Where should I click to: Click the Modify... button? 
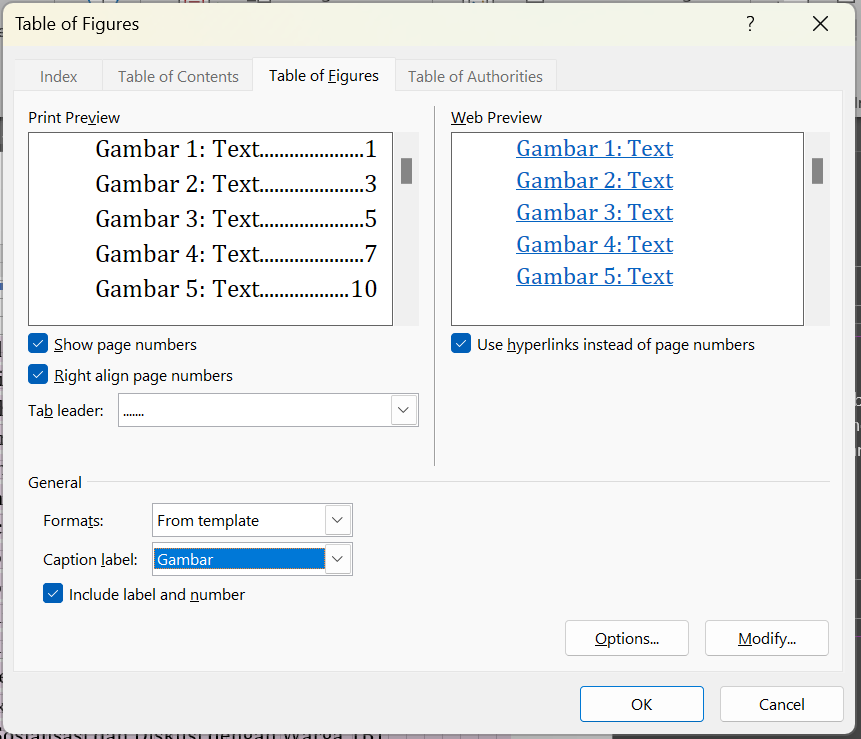(x=767, y=638)
